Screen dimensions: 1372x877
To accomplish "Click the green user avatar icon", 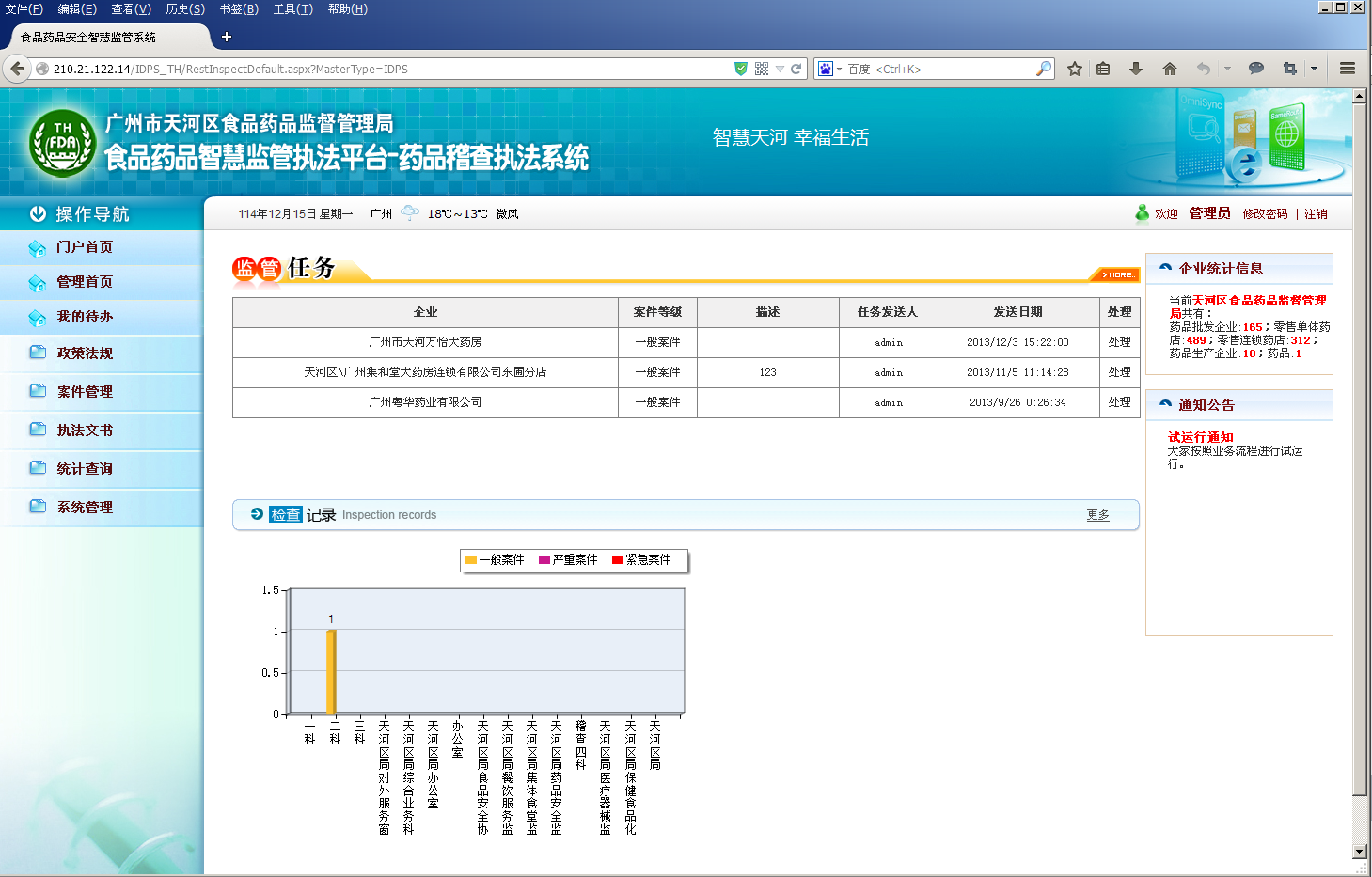I will 1143,213.
